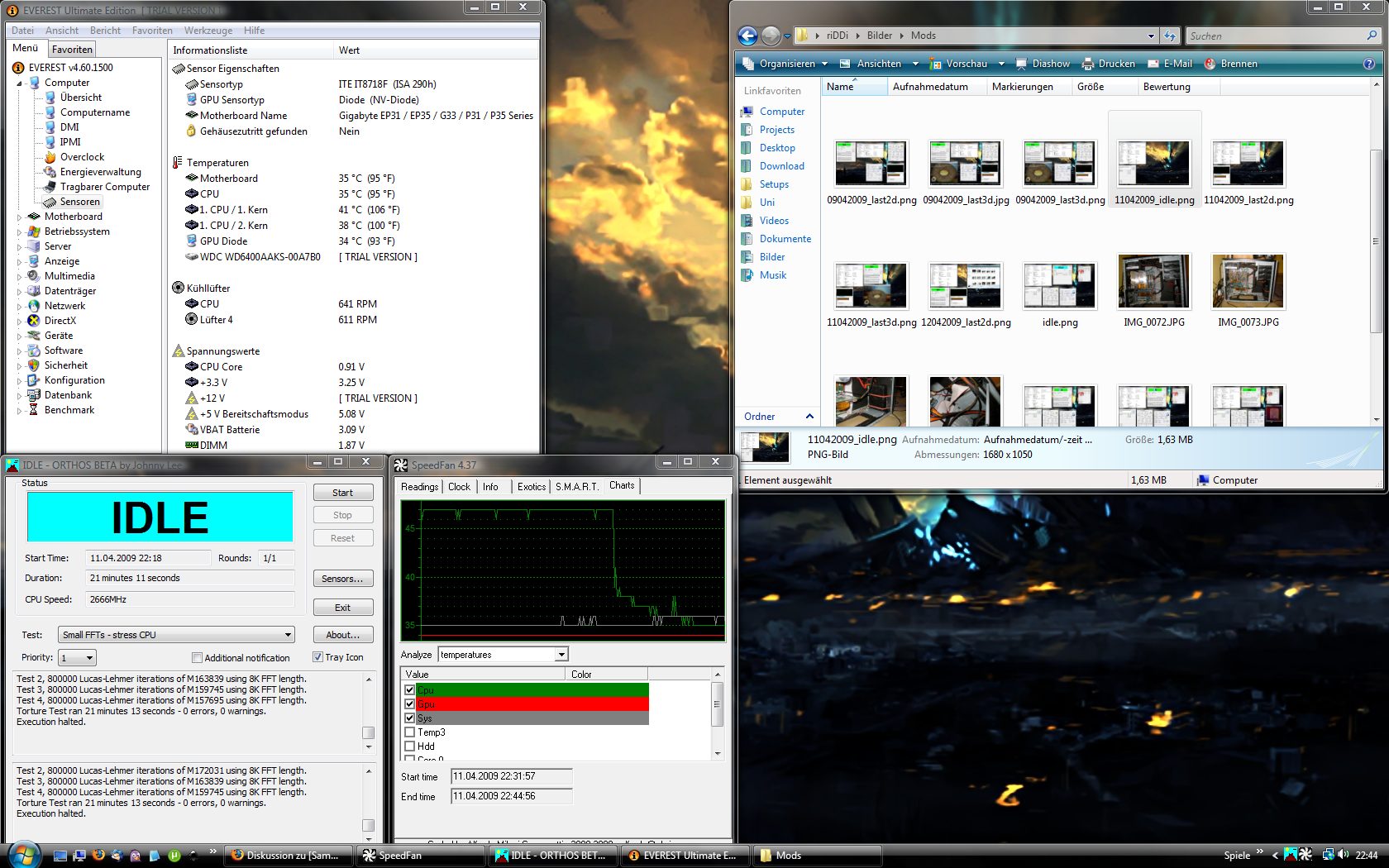1389x868 pixels.
Task: Click the Brennen disc icon in Explorer toolbar
Action: 1210,64
